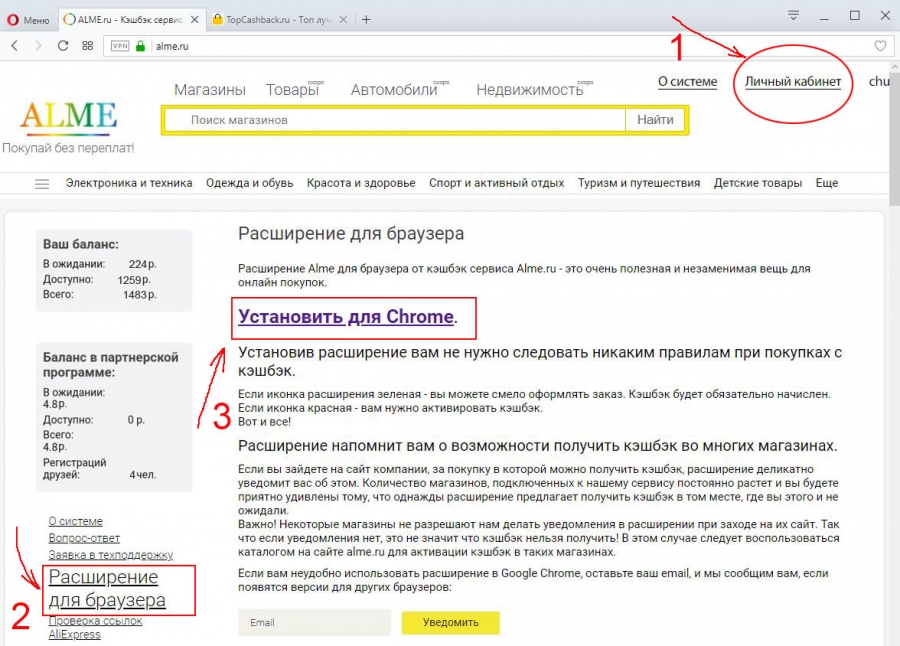Open a new browser tab
900x646 pixels.
(366, 20)
